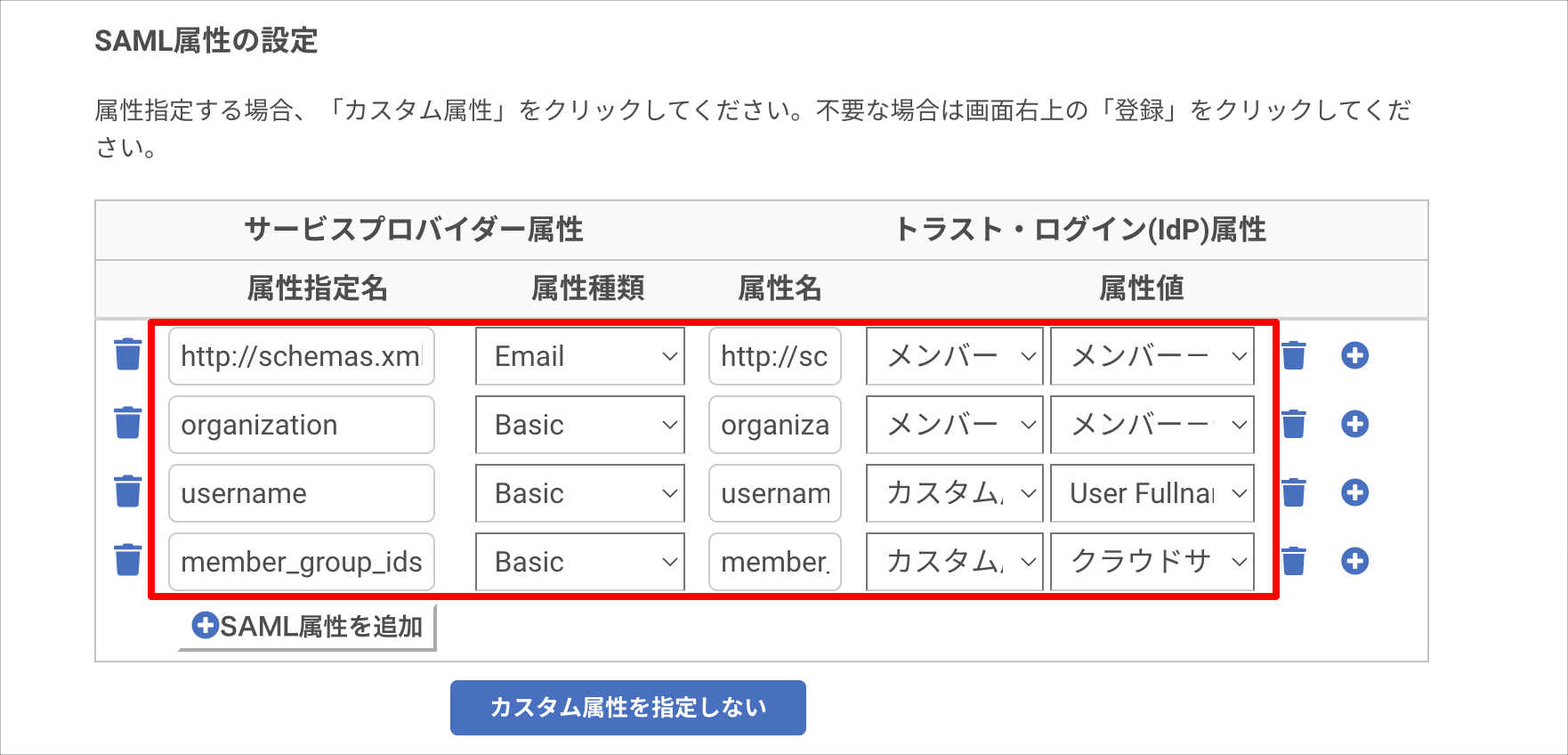Click right trash icon on username row
Screen dimensions: 1568x755
point(1294,492)
